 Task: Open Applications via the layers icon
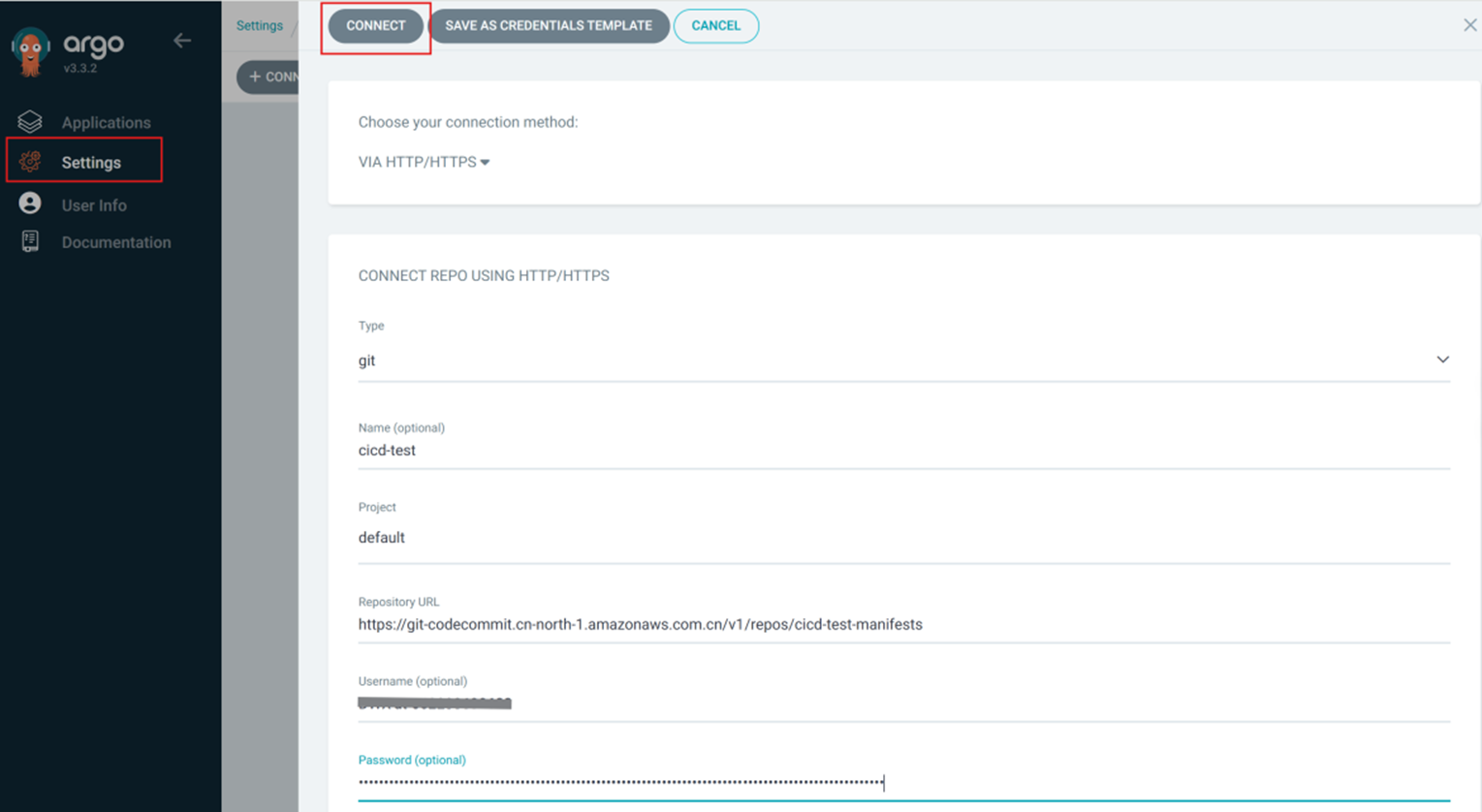point(30,121)
